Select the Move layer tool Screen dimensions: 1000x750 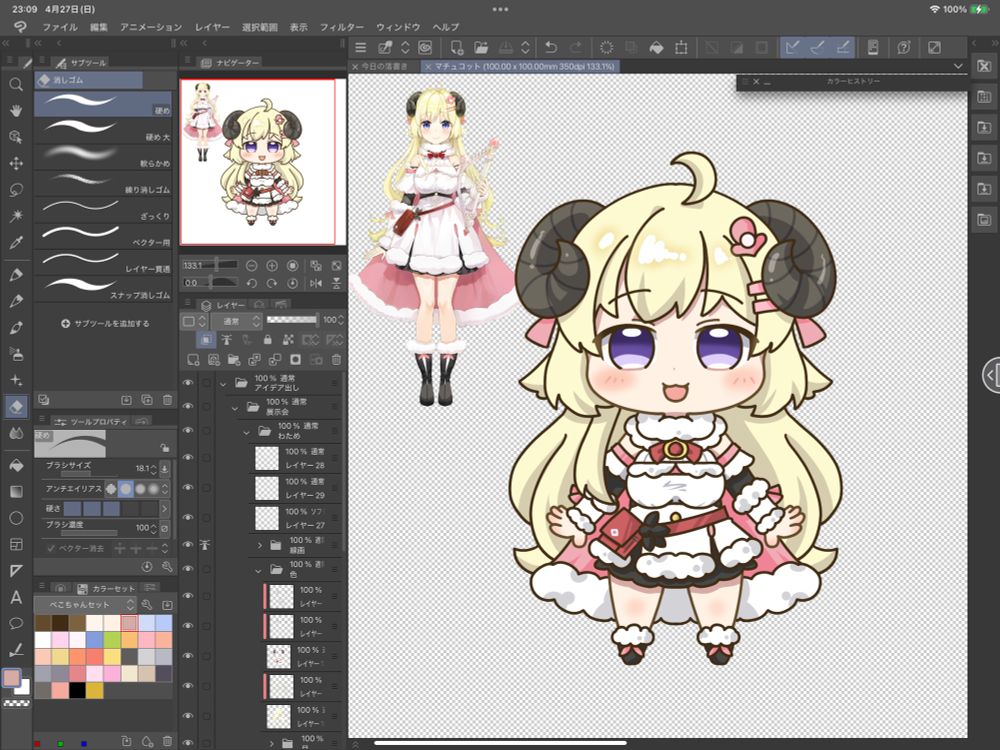click(16, 163)
